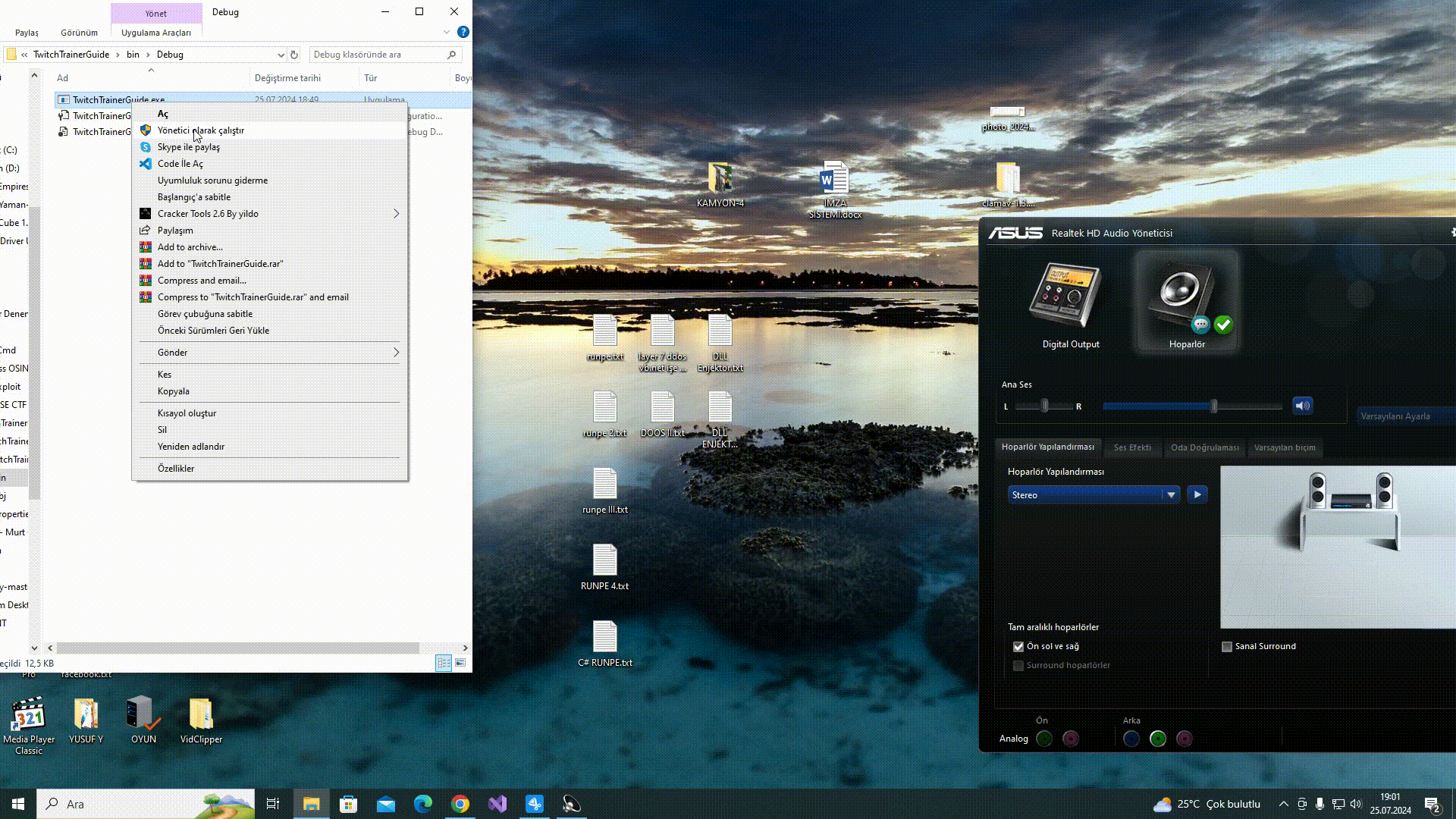Open the address bar history dropdown
Viewport: 1456px width, 819px height.
pyautogui.click(x=281, y=55)
